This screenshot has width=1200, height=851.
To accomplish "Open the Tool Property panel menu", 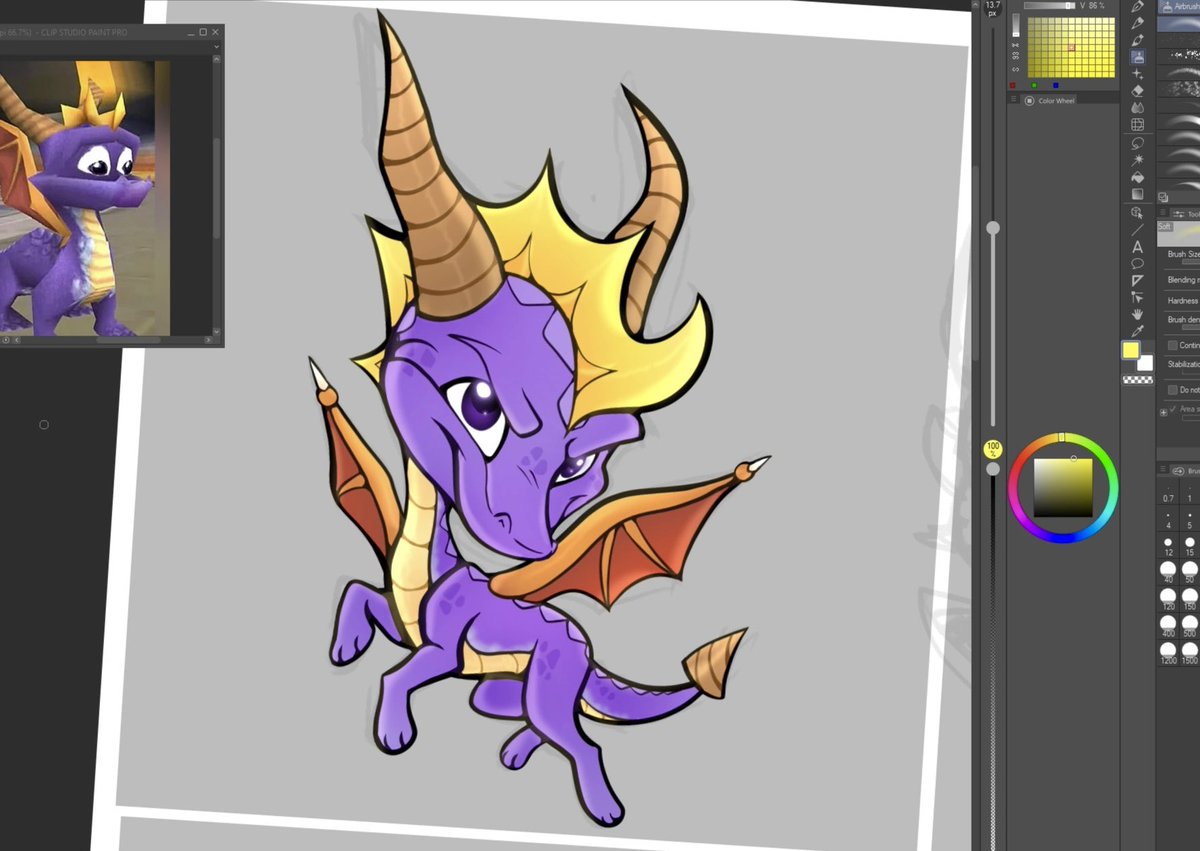I will [1163, 212].
